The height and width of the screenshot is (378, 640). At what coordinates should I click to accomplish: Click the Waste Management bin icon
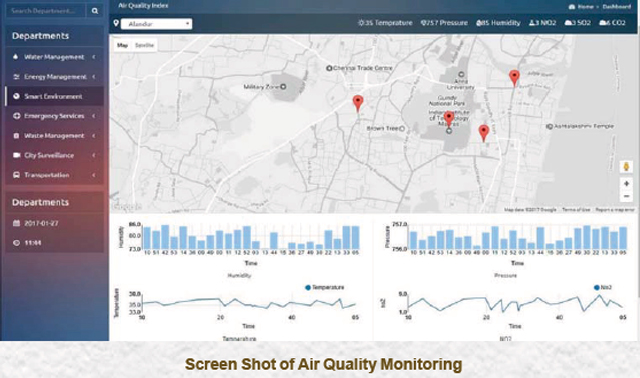(16, 136)
